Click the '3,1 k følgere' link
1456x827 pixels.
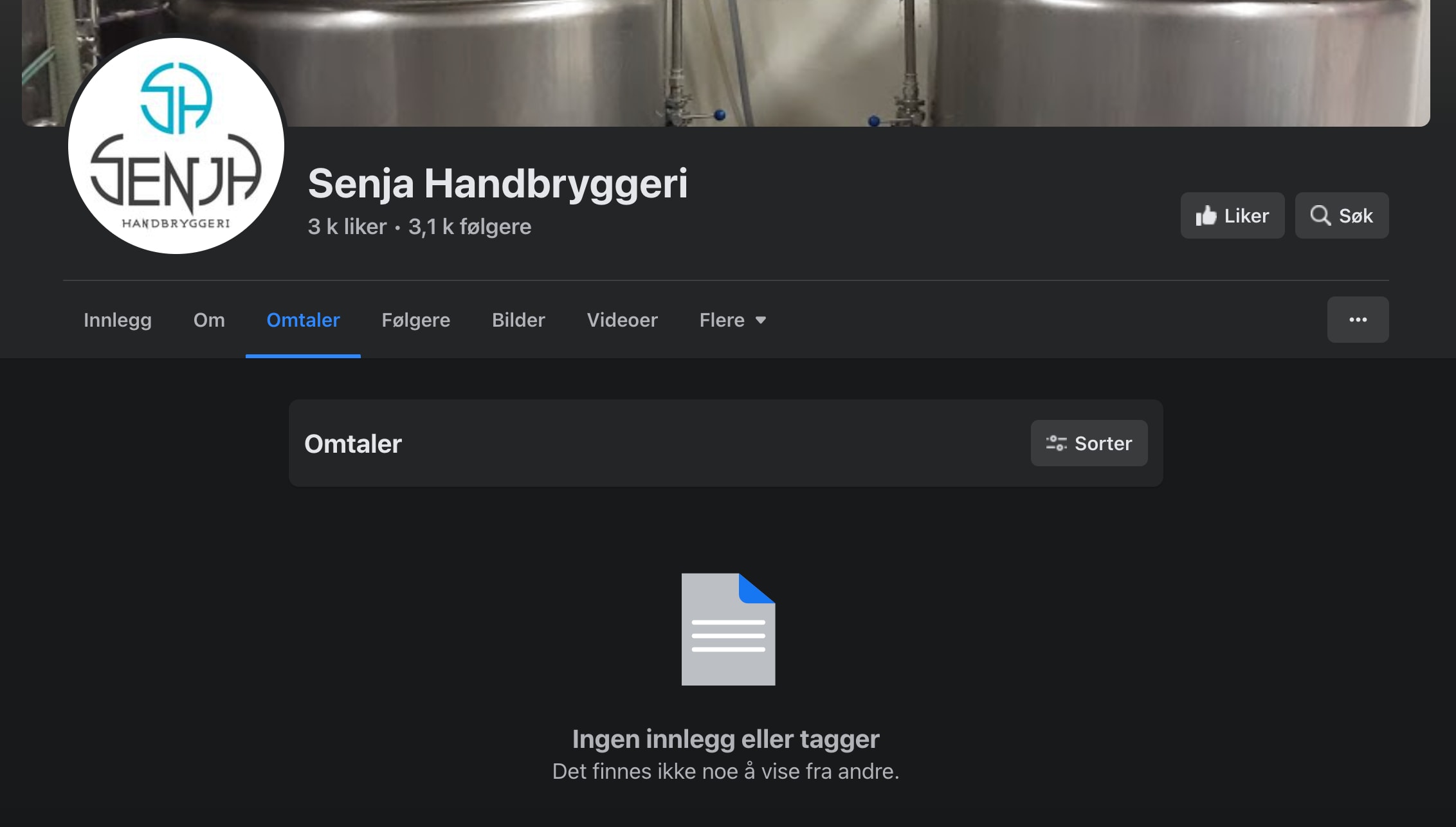point(469,226)
